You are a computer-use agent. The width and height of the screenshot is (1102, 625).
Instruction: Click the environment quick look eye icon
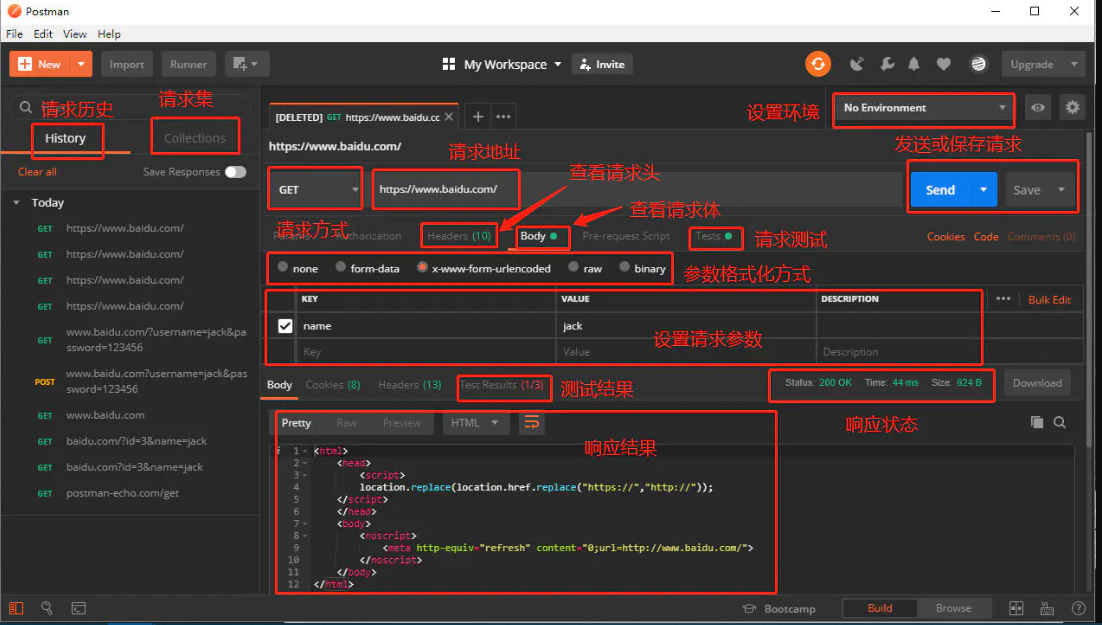pos(1038,108)
